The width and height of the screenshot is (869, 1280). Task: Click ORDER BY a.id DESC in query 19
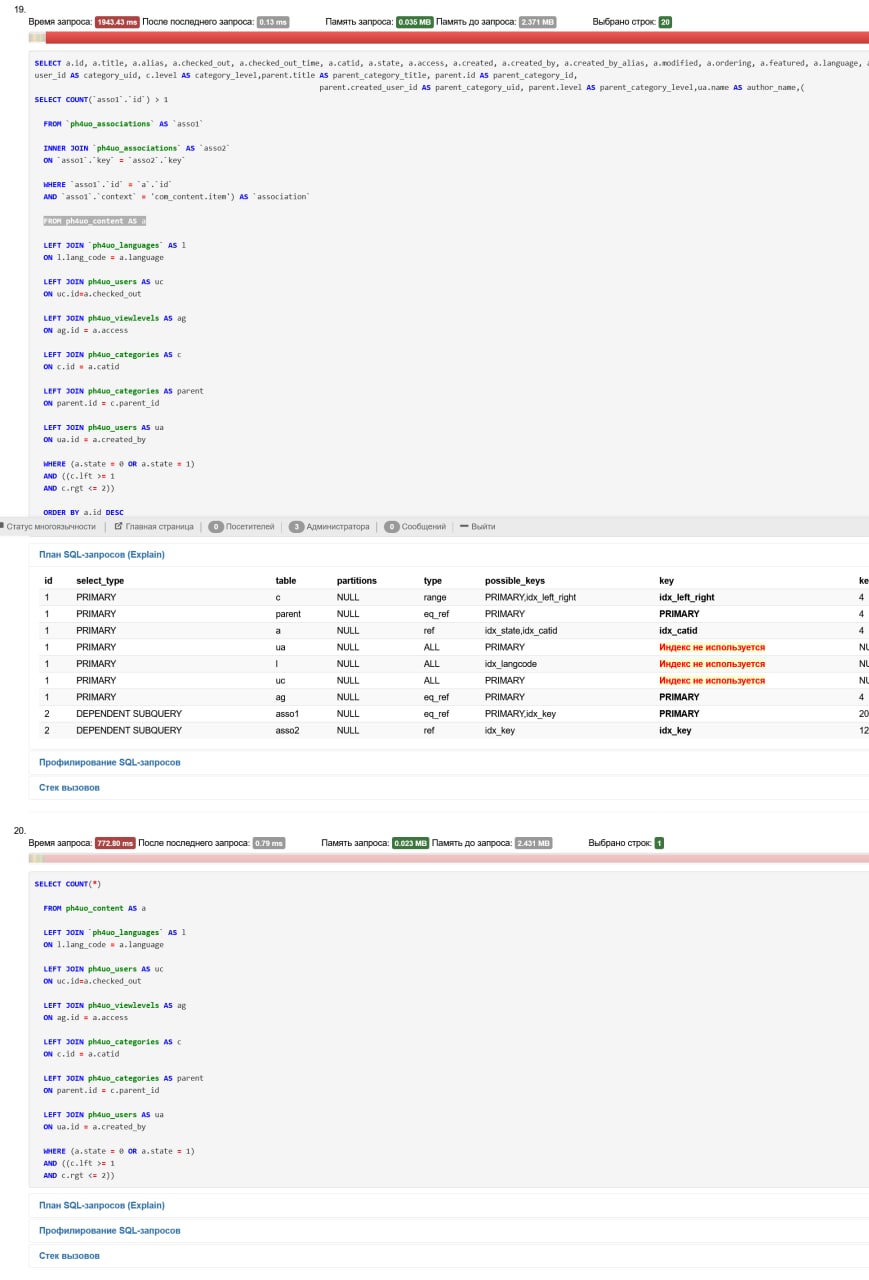[82, 512]
